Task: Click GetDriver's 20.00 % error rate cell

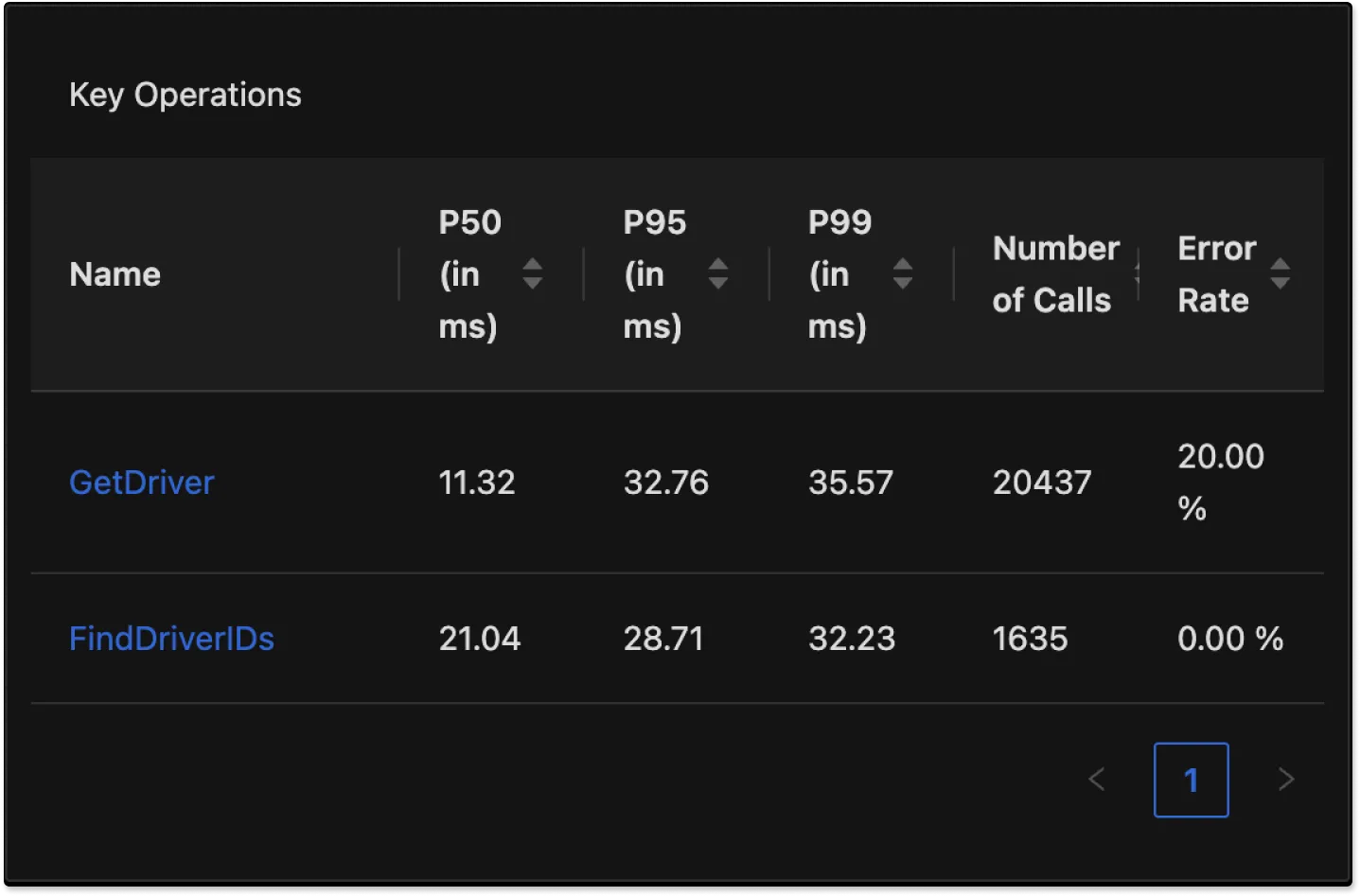Action: pos(1221,483)
